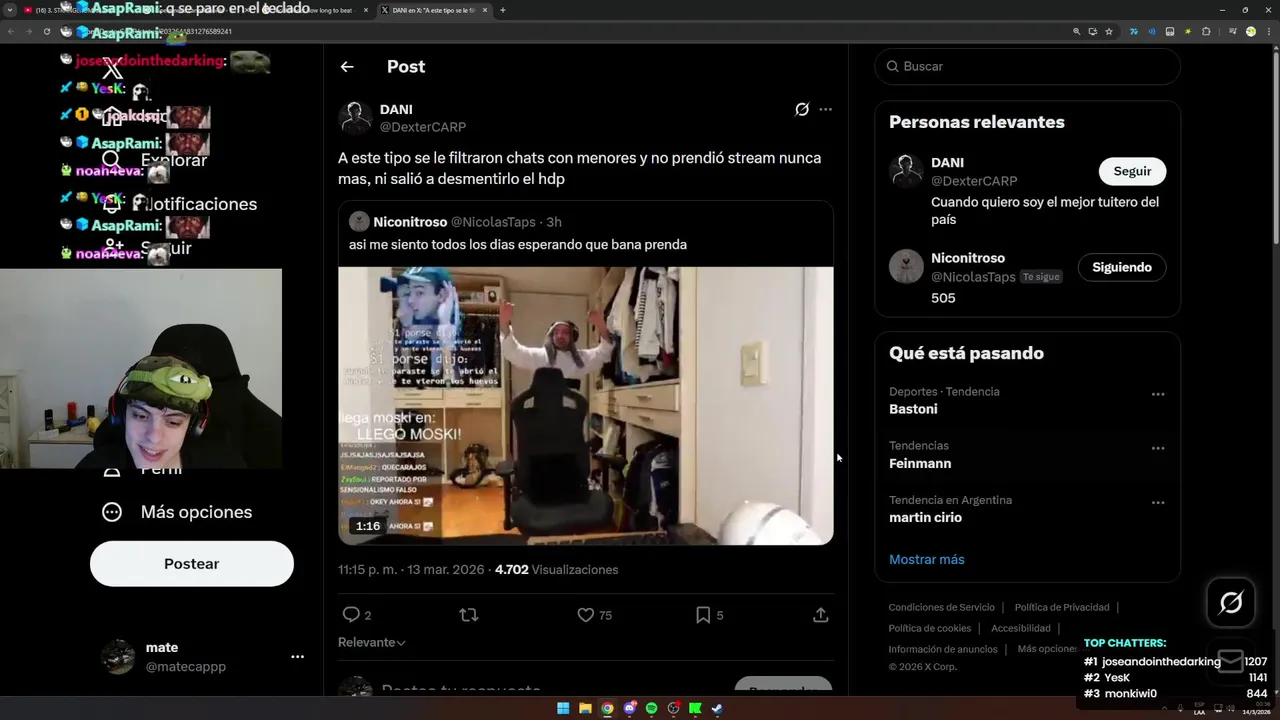
Task: Open Grok explain icon on DANI's post
Action: coord(802,109)
